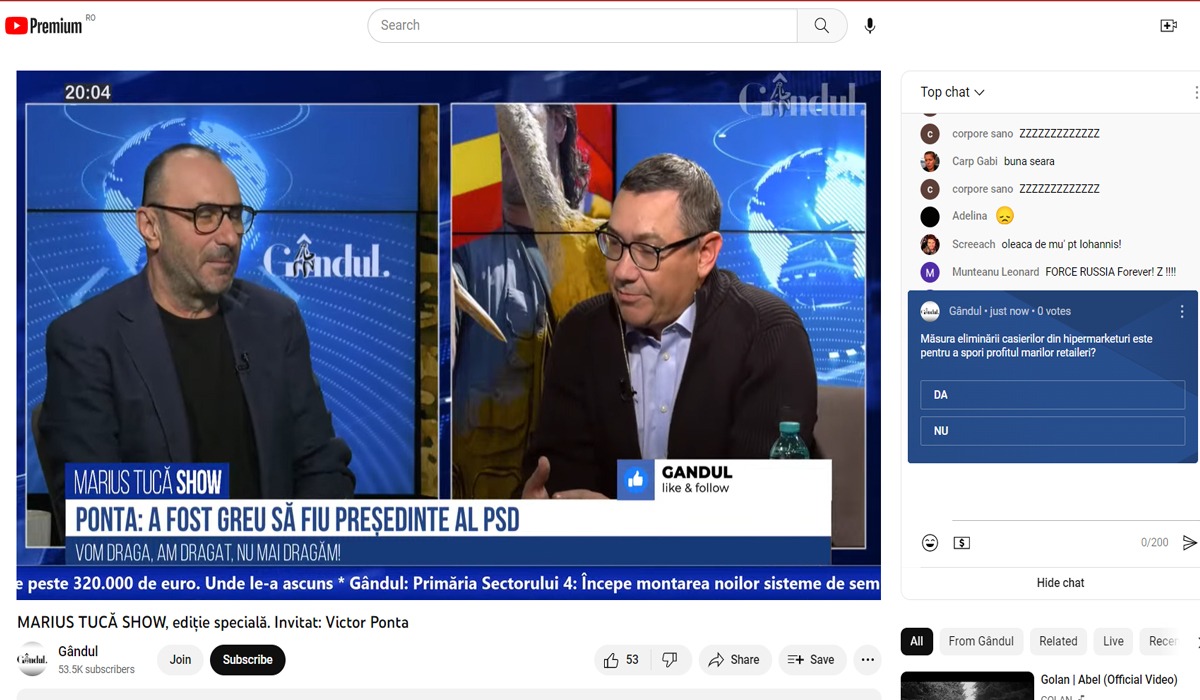Save the video to playlist
Screen dimensions: 1200x700
[812, 660]
